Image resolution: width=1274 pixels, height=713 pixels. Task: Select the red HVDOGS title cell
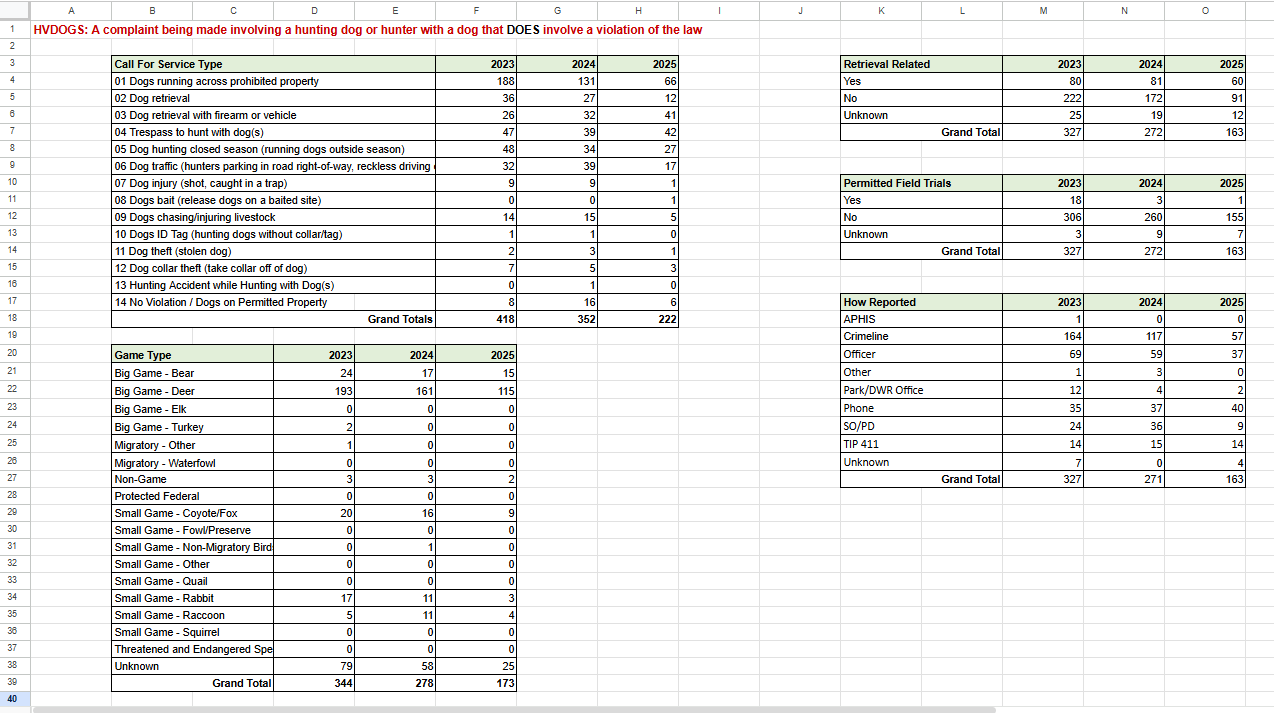367,30
